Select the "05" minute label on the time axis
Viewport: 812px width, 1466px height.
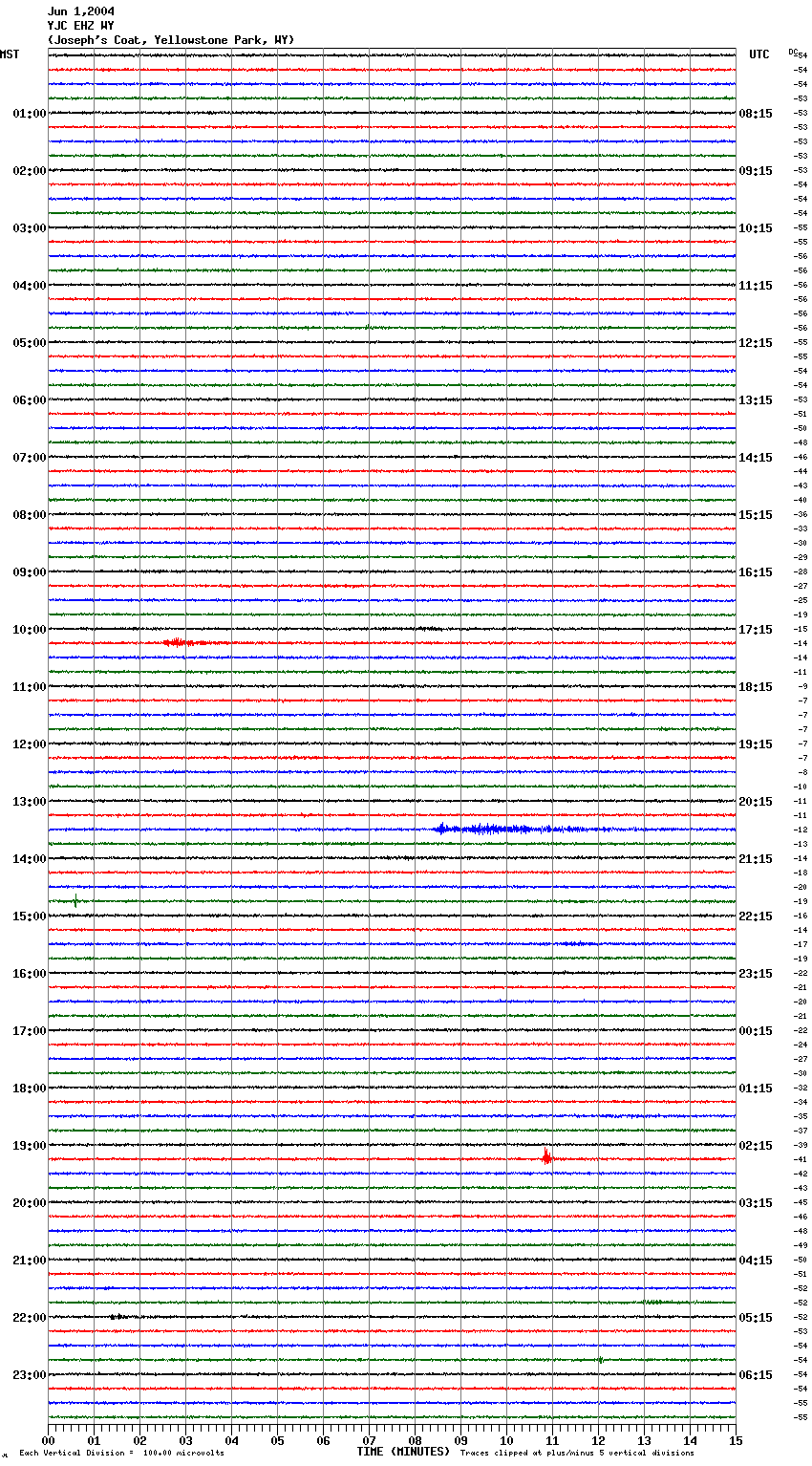point(277,1440)
